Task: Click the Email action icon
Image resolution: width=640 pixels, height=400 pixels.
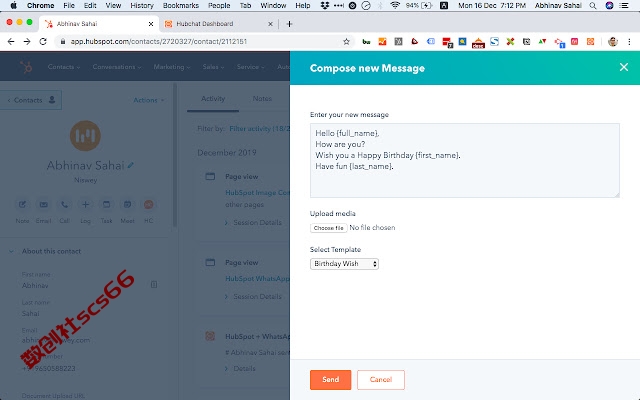Action: 43,204
